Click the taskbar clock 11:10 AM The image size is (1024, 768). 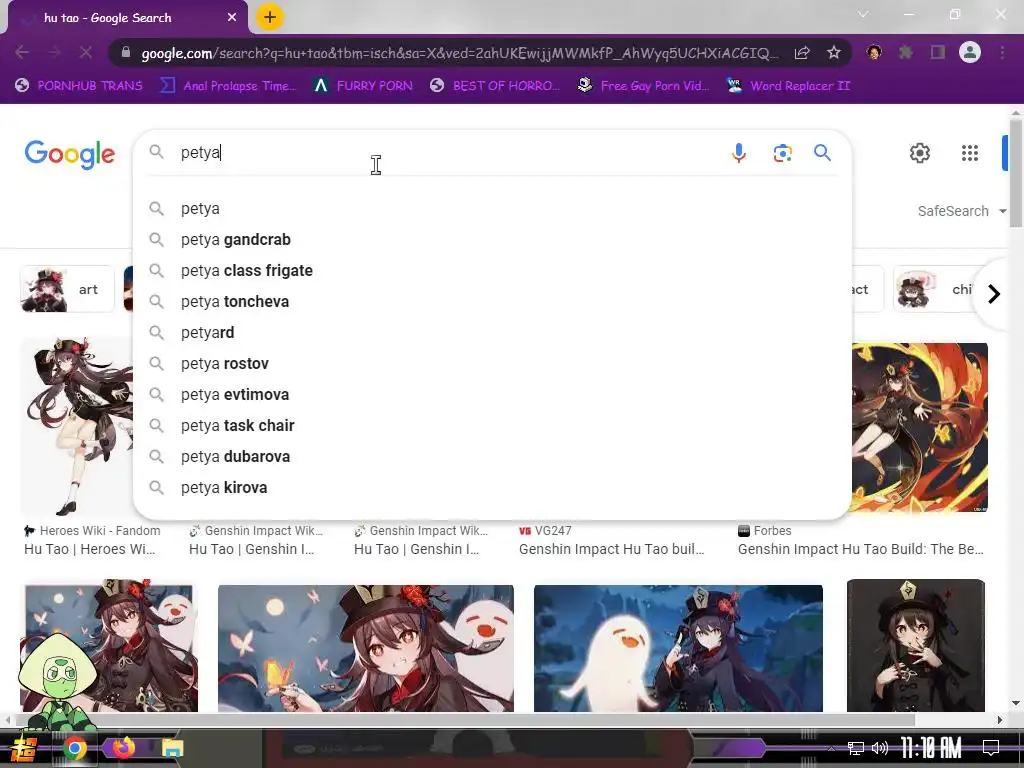(931, 748)
